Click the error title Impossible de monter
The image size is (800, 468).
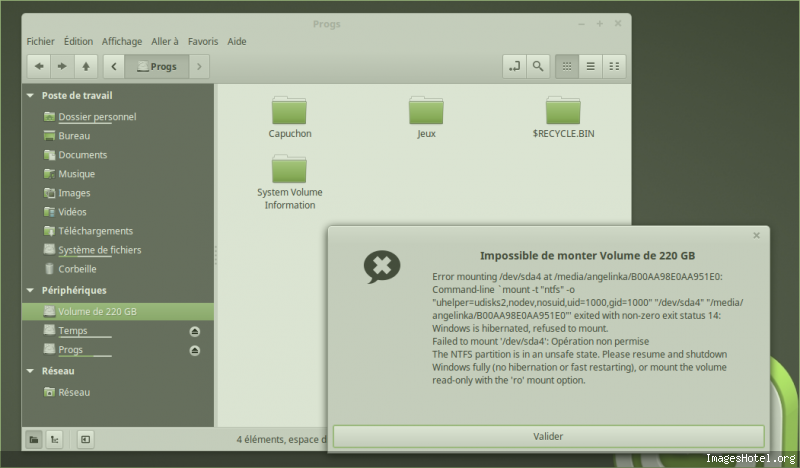[x=588, y=256]
